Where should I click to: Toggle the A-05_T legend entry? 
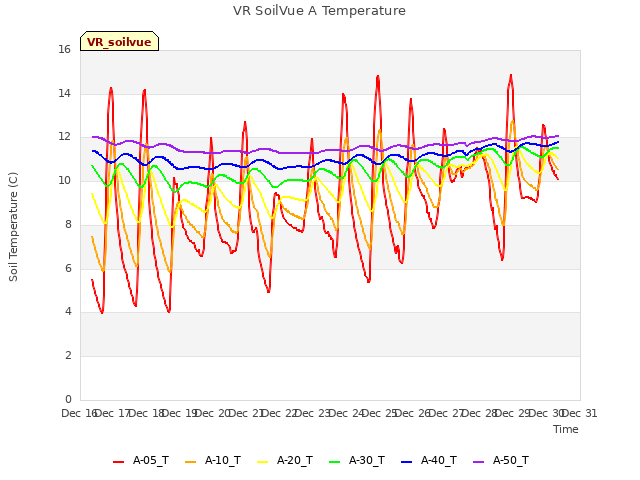click(141, 461)
